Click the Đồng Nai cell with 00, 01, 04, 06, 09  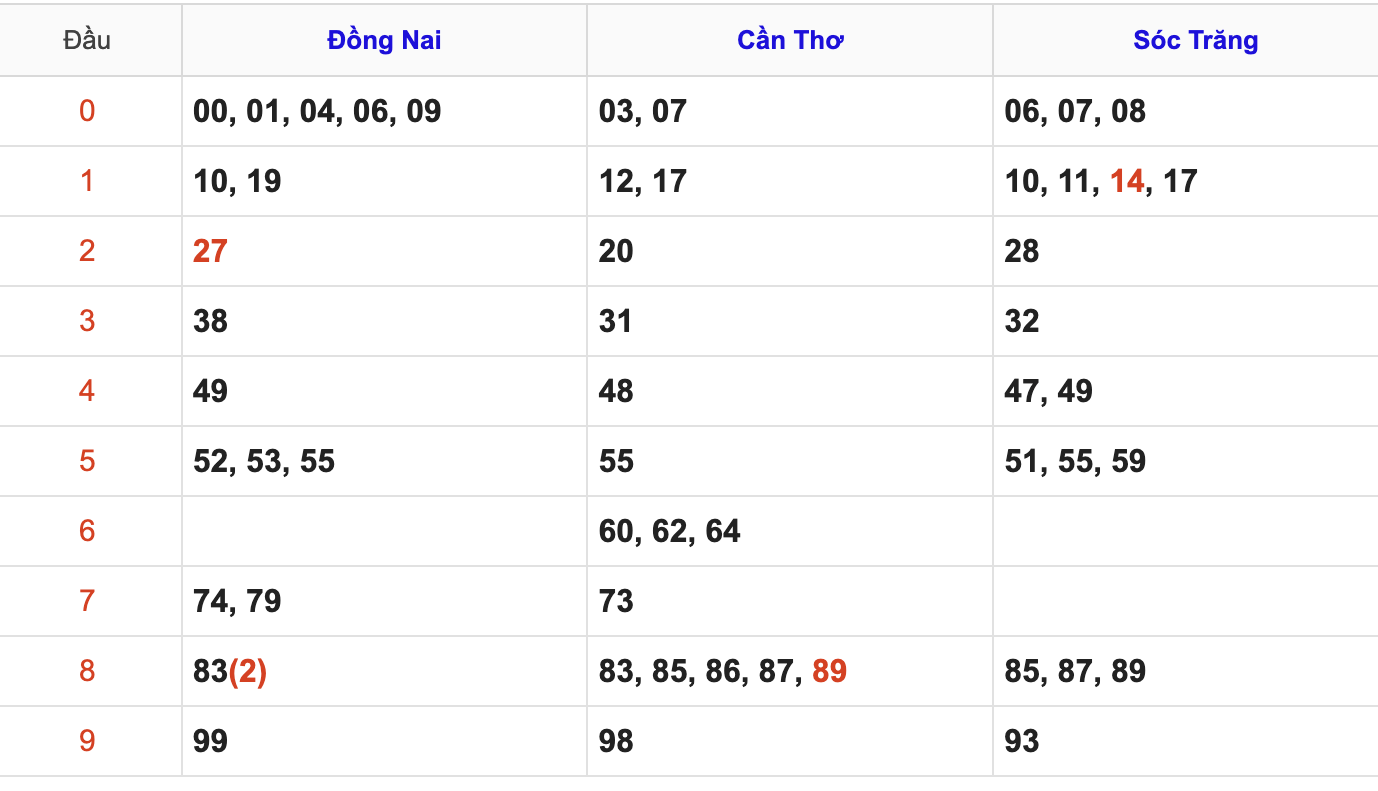point(317,111)
